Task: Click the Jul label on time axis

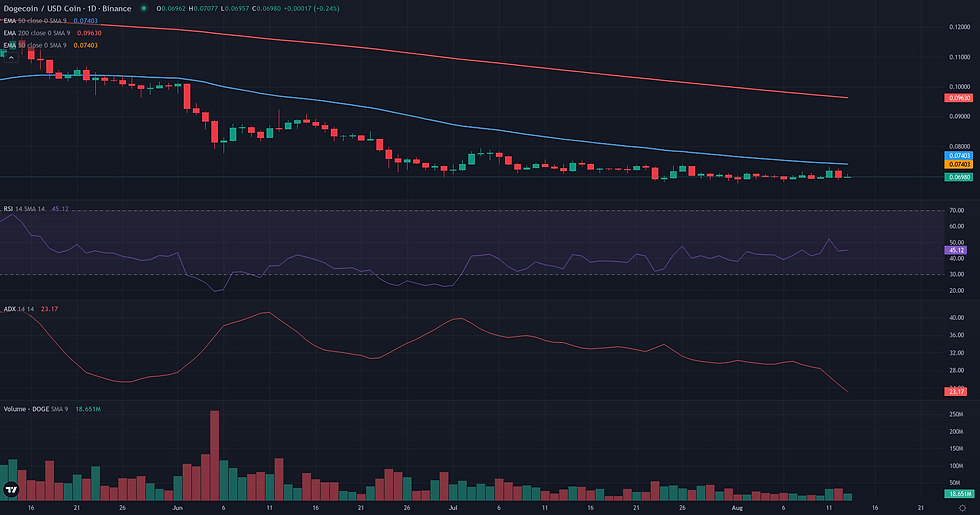Action: click(x=453, y=508)
